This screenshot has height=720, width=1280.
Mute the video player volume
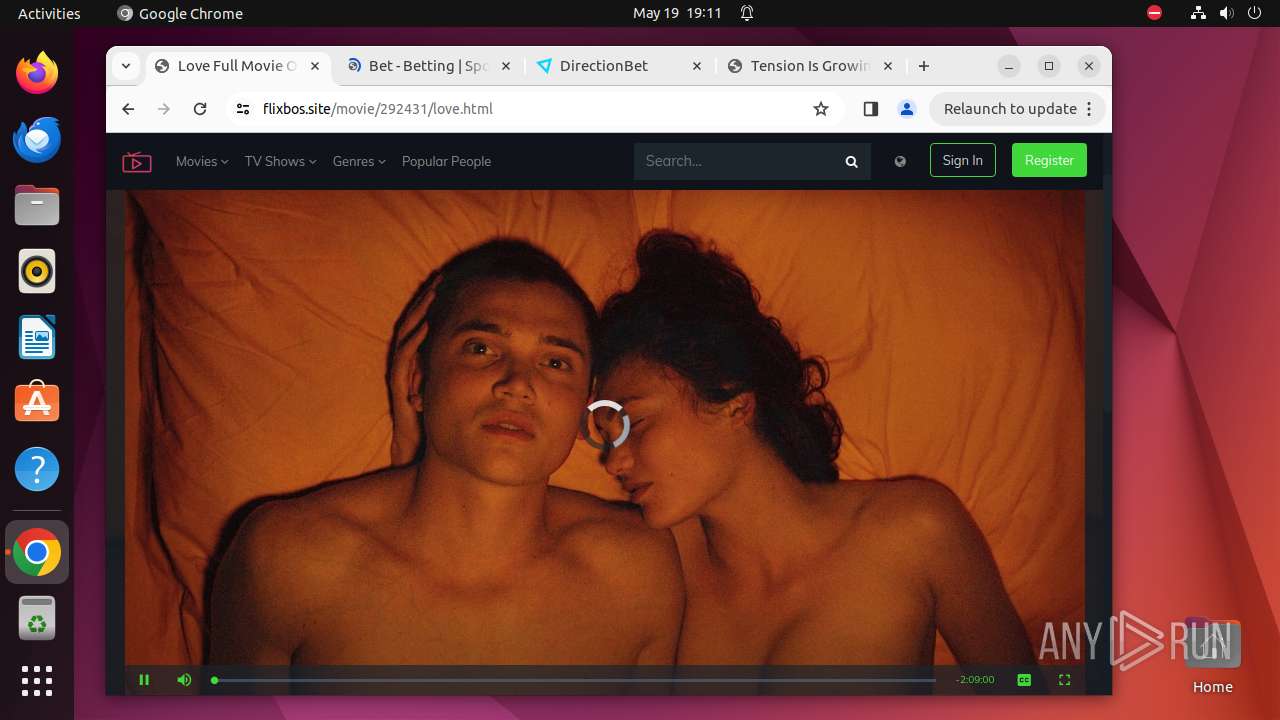point(184,680)
